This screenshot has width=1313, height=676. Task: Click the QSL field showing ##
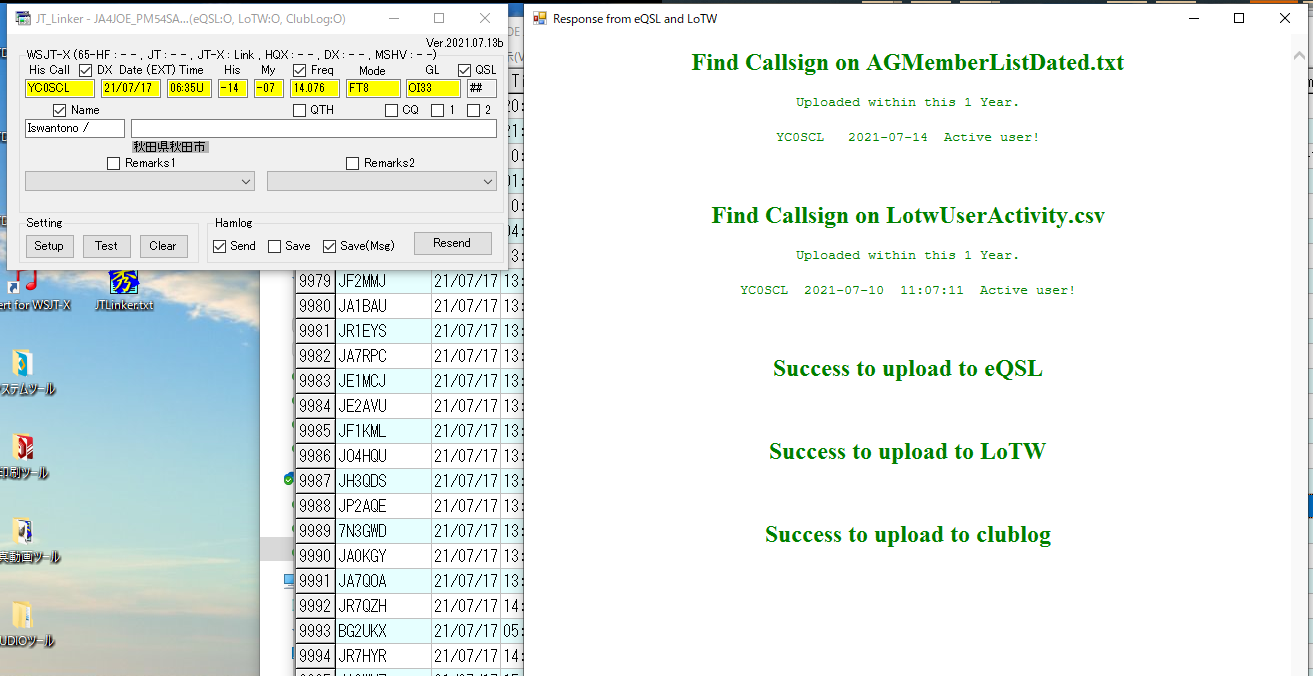point(481,88)
